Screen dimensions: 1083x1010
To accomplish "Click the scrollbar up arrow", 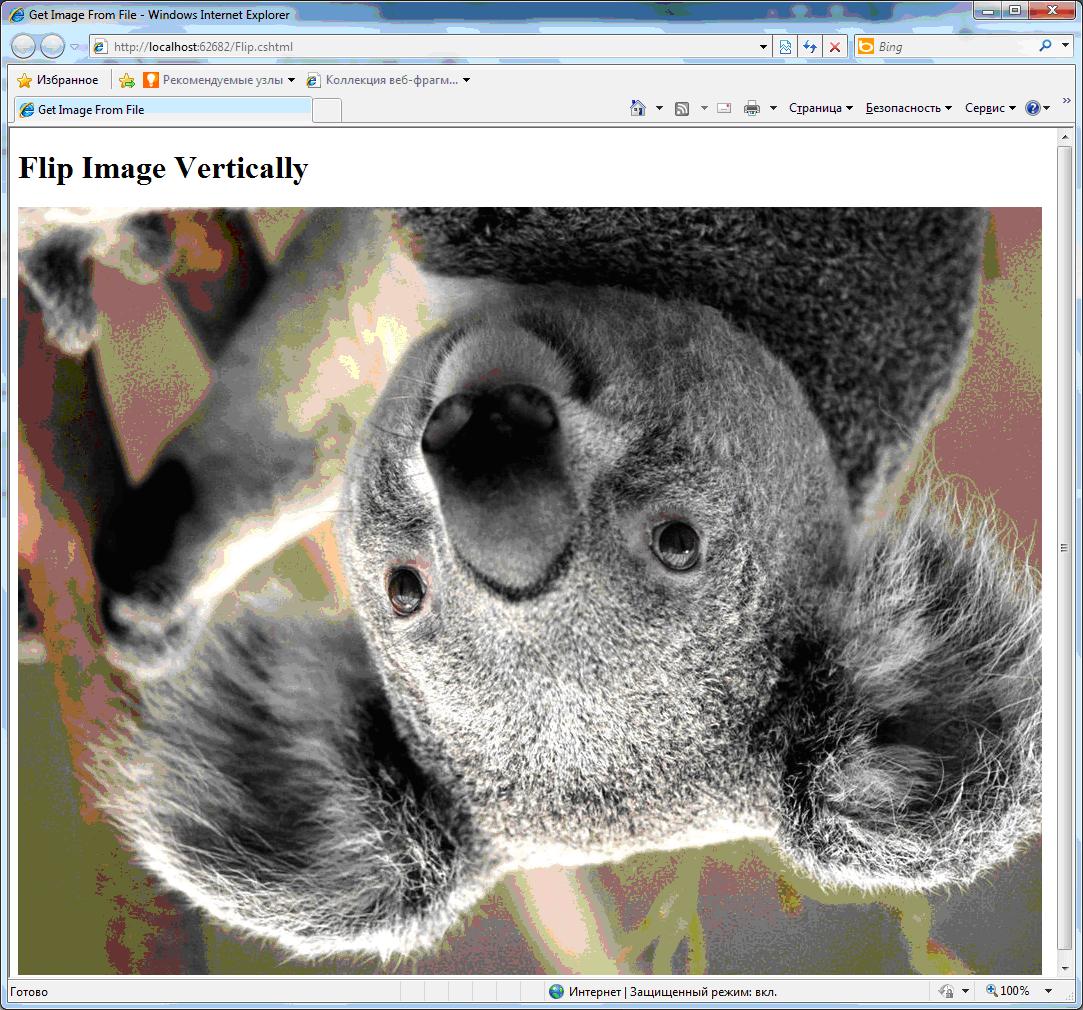I will click(x=1064, y=137).
